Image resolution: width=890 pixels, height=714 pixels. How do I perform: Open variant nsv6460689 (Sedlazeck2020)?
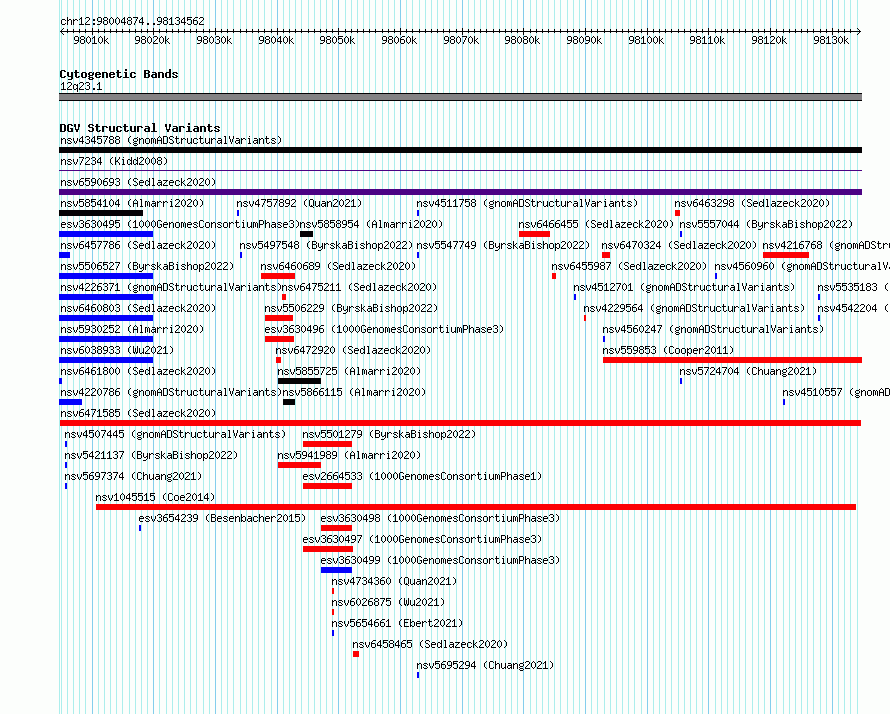(338, 266)
